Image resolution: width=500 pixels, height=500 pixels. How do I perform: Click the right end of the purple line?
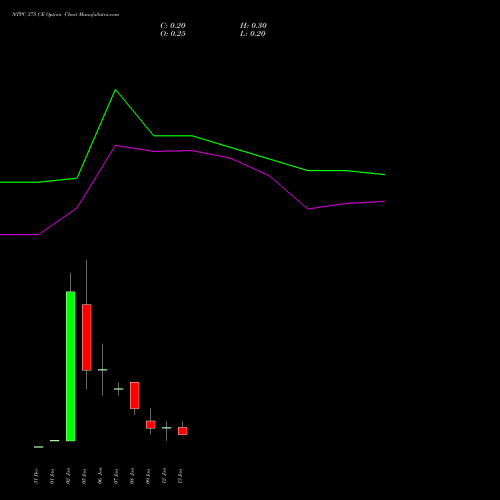tap(384, 201)
